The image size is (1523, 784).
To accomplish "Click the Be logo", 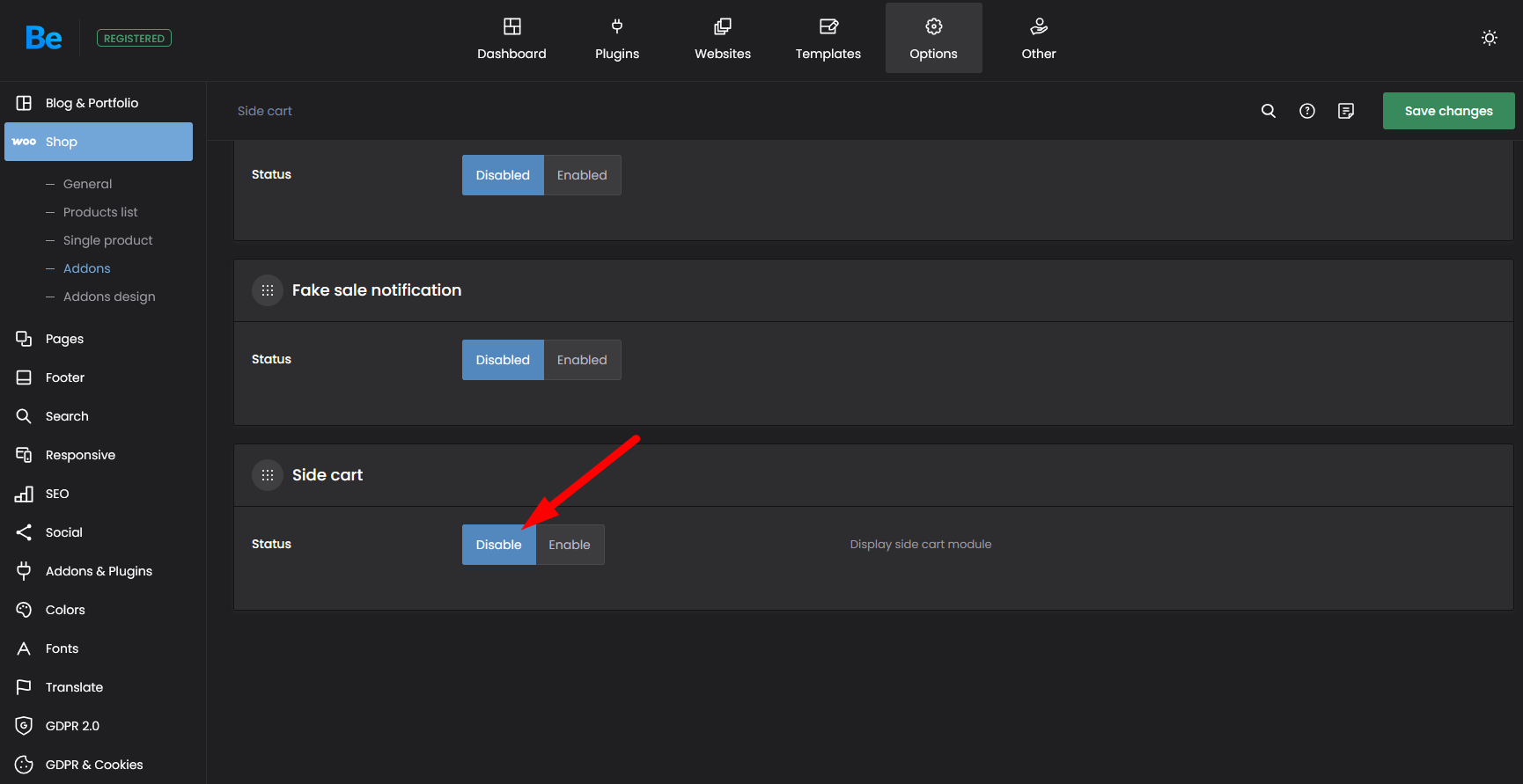I will click(x=43, y=38).
